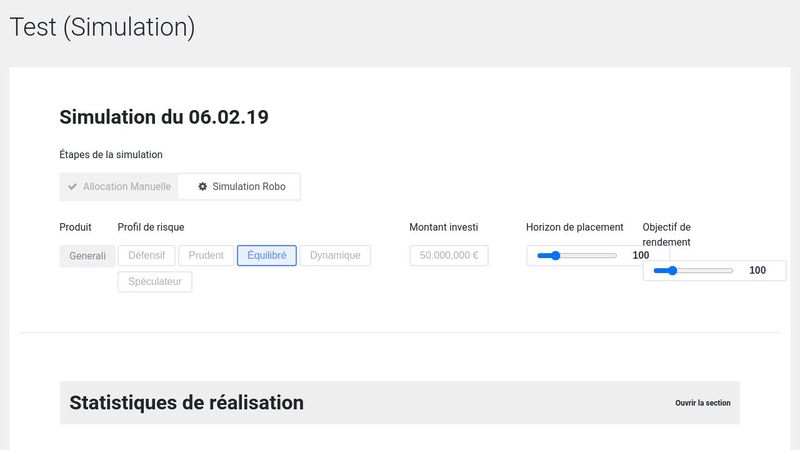Click the Statistiques de réalisation header bar
The width and height of the screenshot is (800, 450).
[400, 403]
